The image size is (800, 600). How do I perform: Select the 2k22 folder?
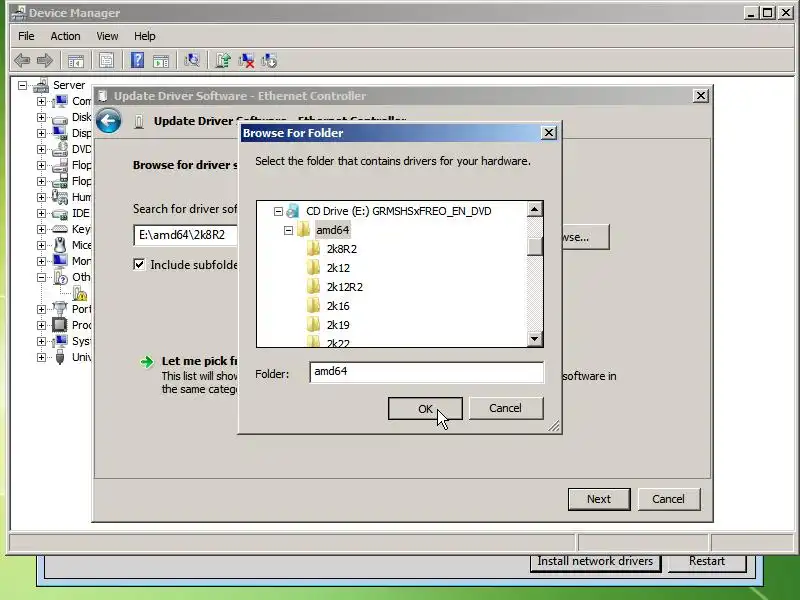tap(338, 343)
